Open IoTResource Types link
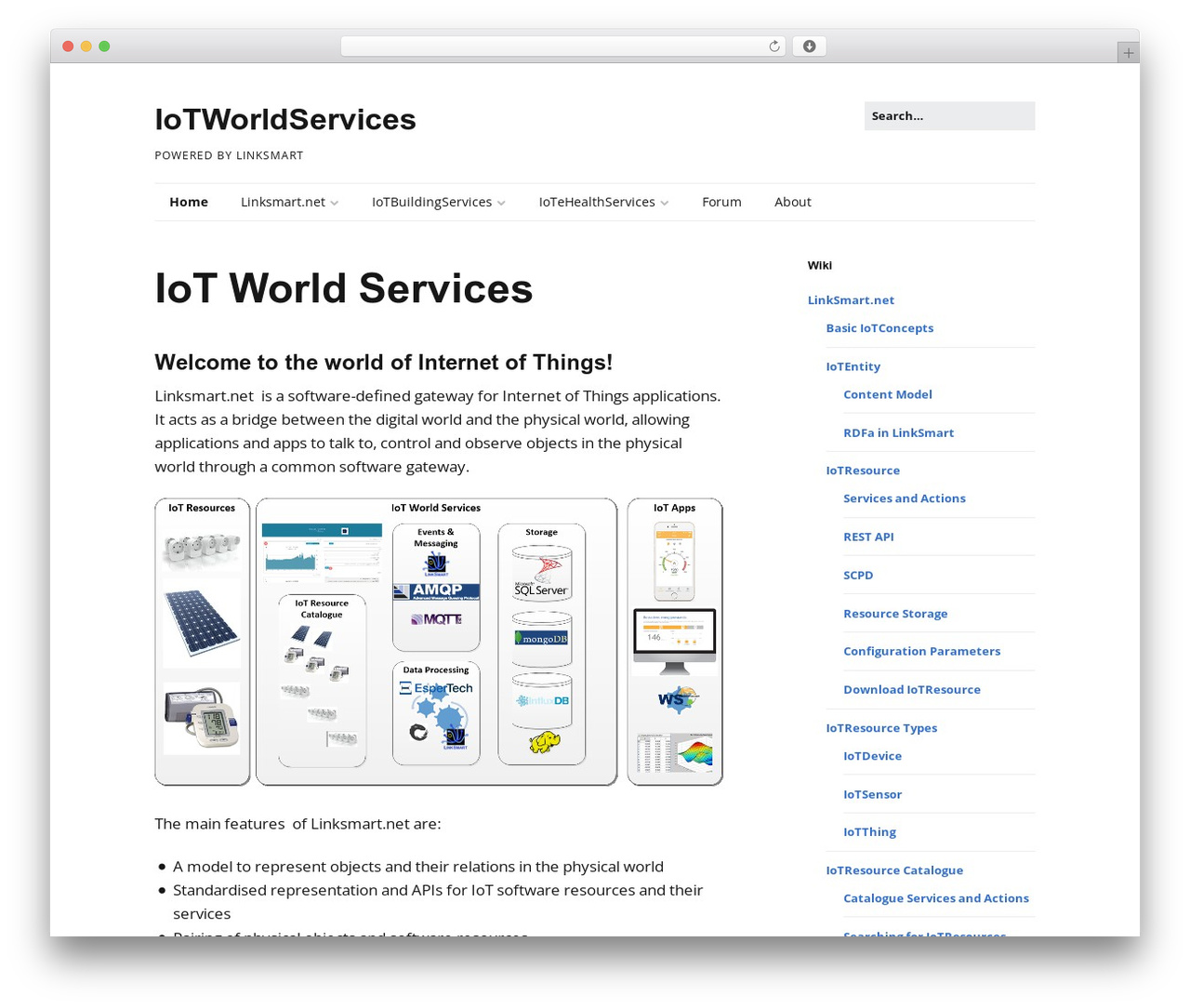 click(881, 728)
